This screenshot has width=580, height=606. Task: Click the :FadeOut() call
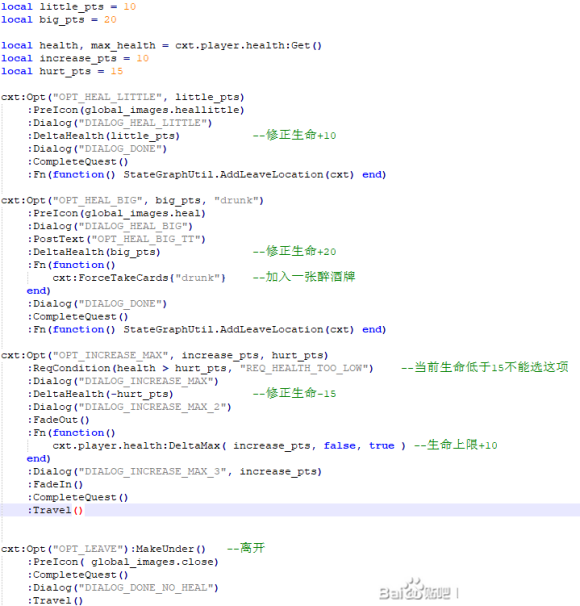58,420
